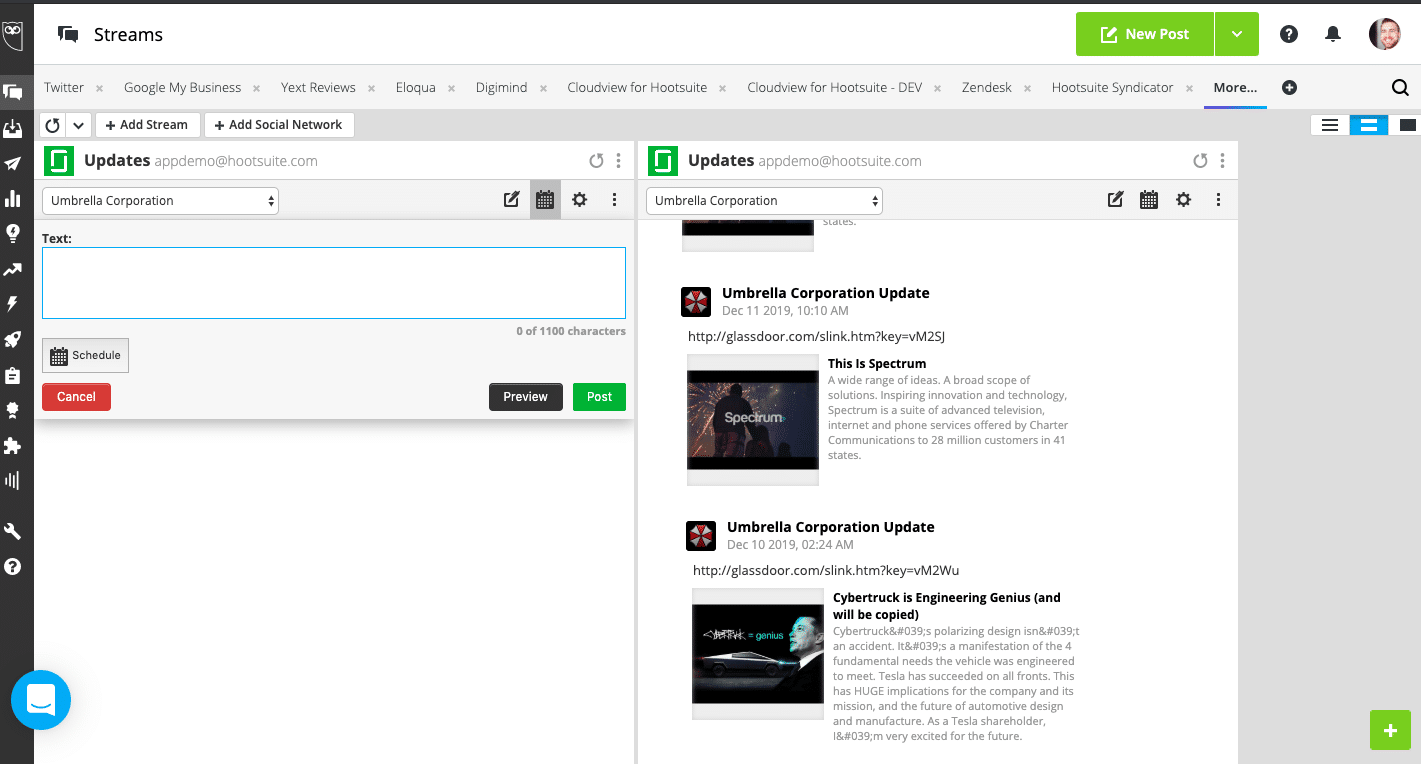Open gear settings in compose-form stream
Viewport: 1421px width, 764px height.
point(580,200)
